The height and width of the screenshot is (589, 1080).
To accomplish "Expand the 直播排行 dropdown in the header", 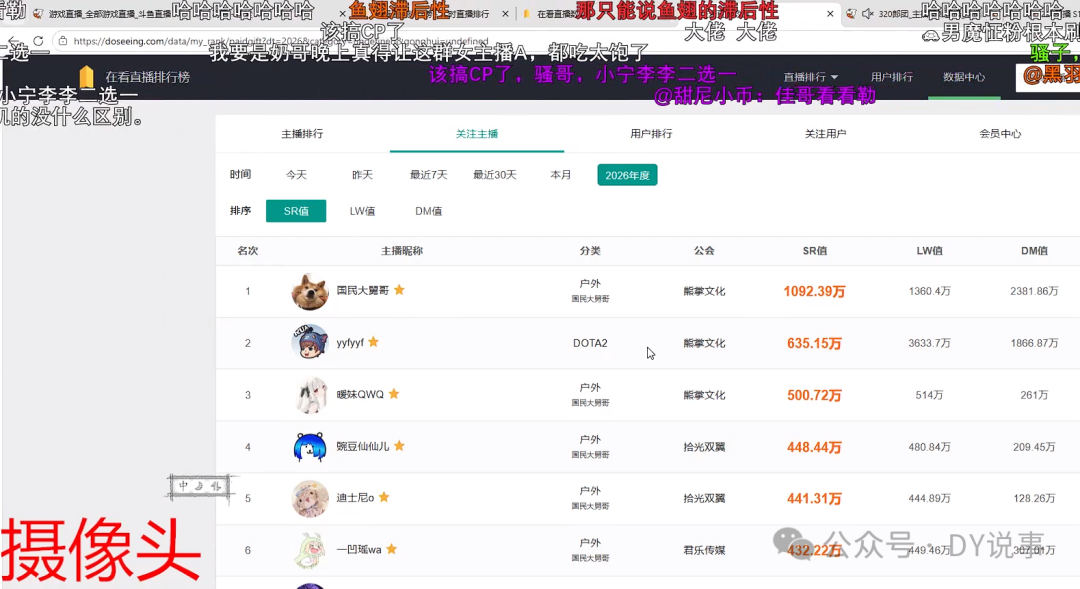I will point(810,77).
